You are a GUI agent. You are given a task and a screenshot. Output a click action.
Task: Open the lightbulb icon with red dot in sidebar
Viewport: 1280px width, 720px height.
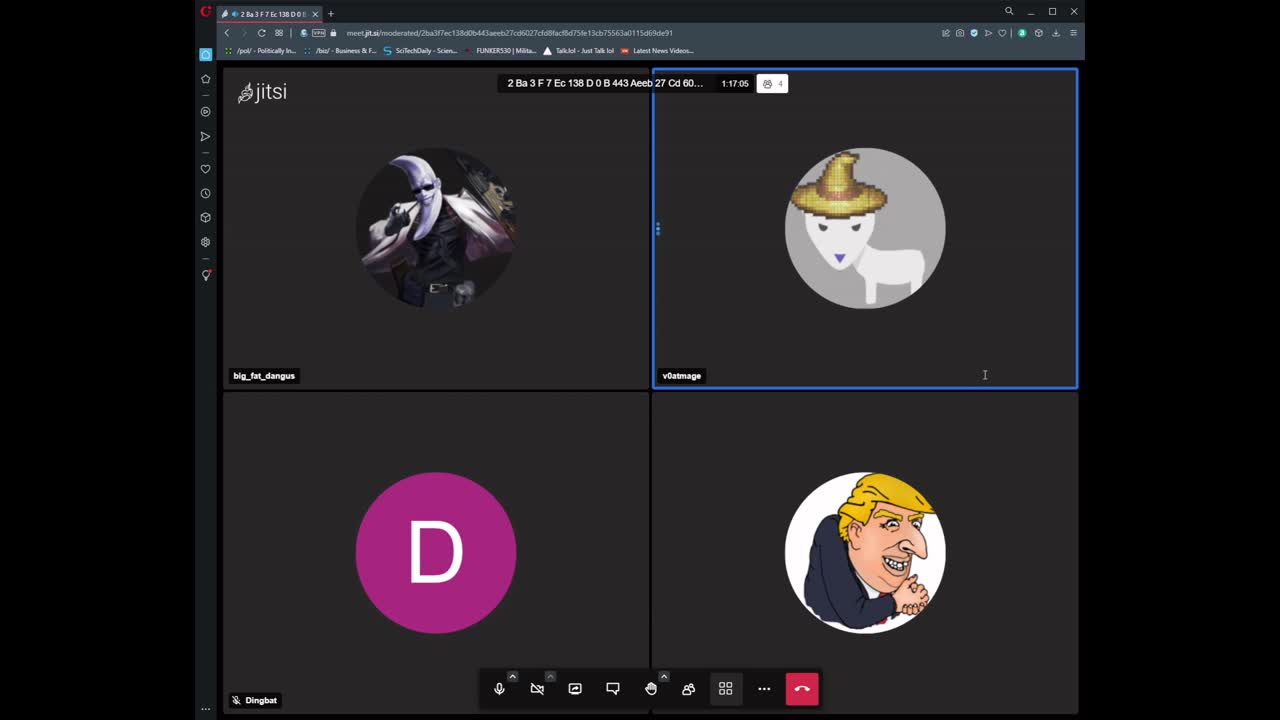point(206,275)
